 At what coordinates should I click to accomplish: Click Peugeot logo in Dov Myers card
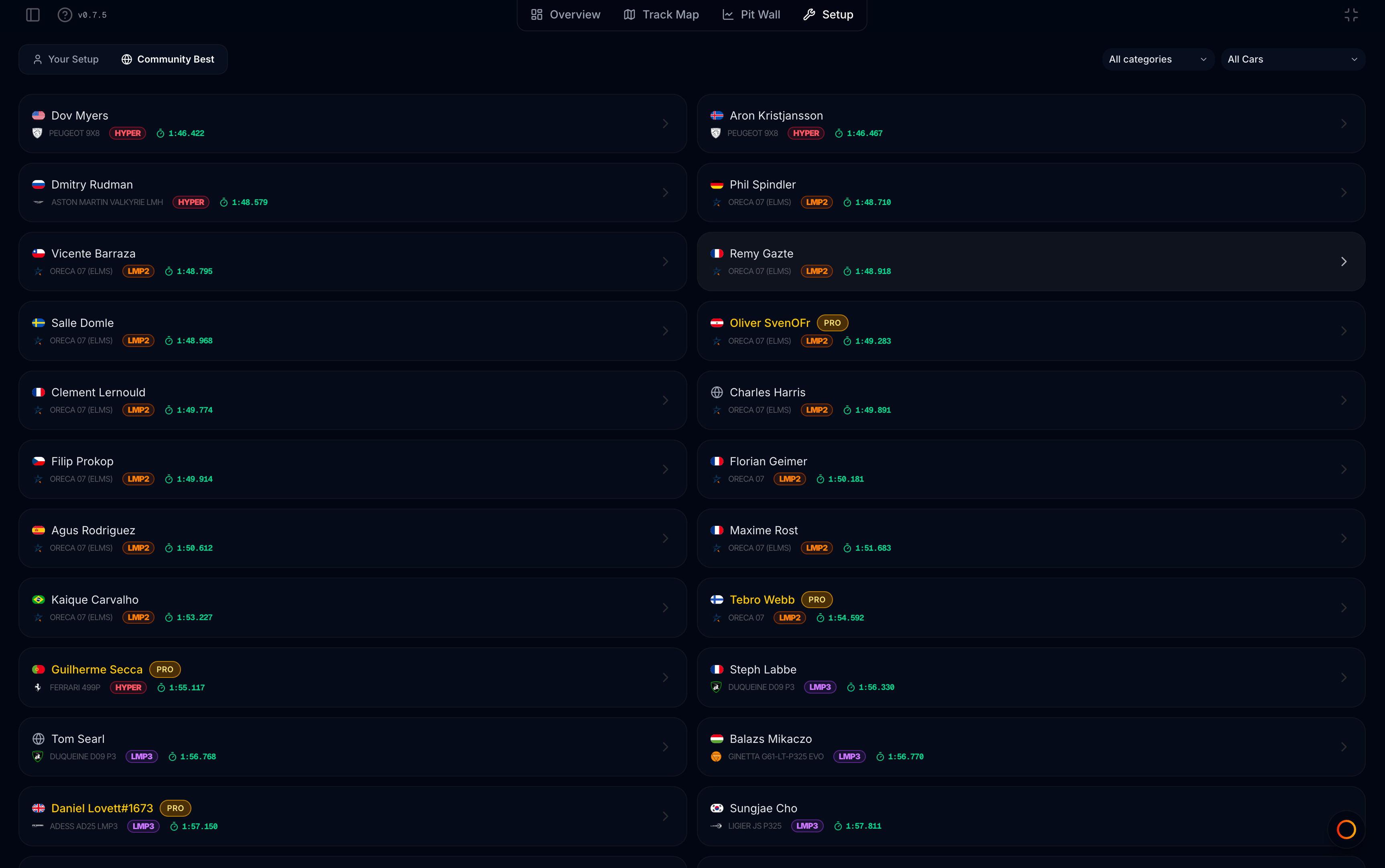point(38,133)
